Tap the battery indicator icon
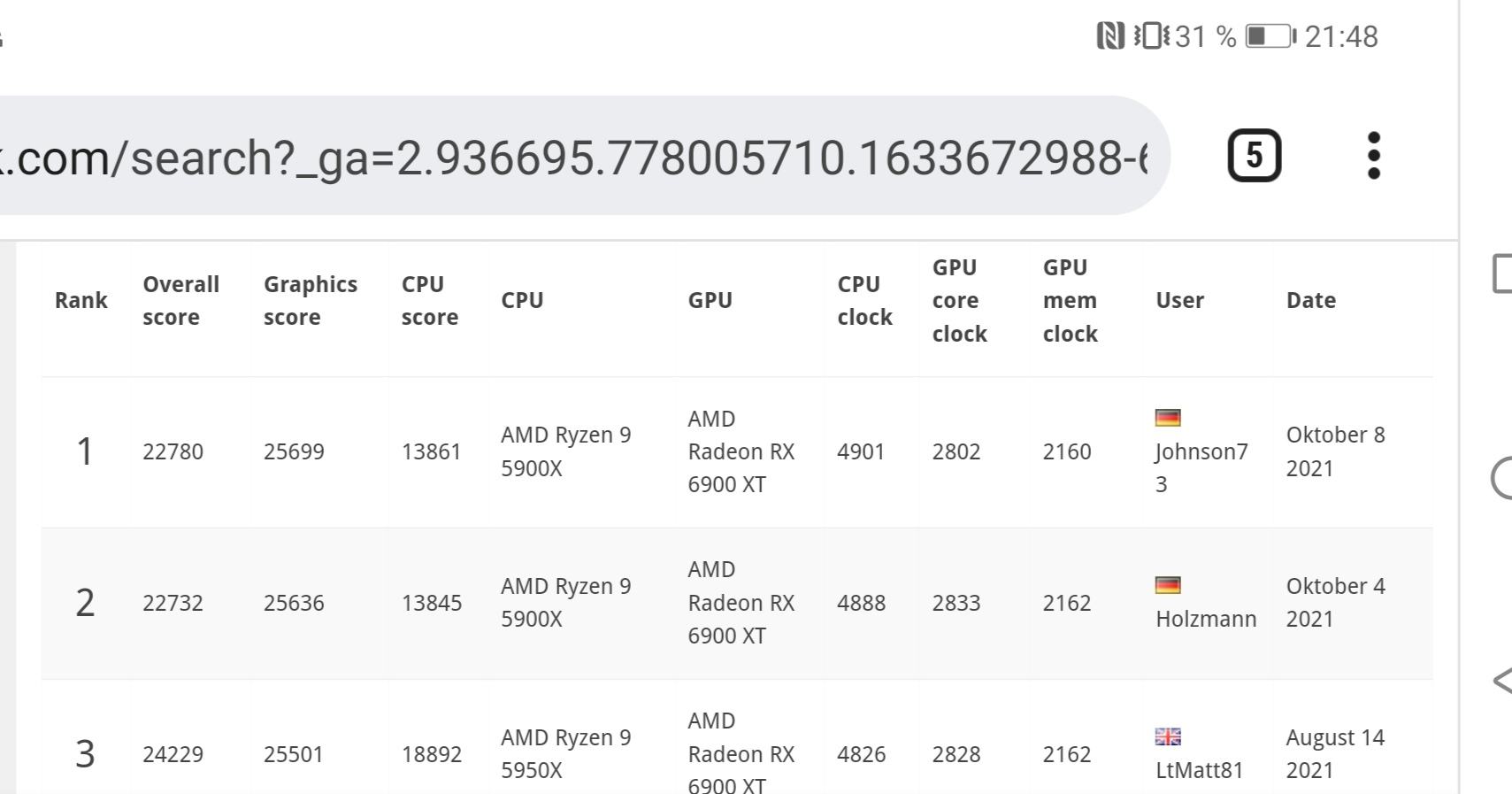 (x=1271, y=36)
